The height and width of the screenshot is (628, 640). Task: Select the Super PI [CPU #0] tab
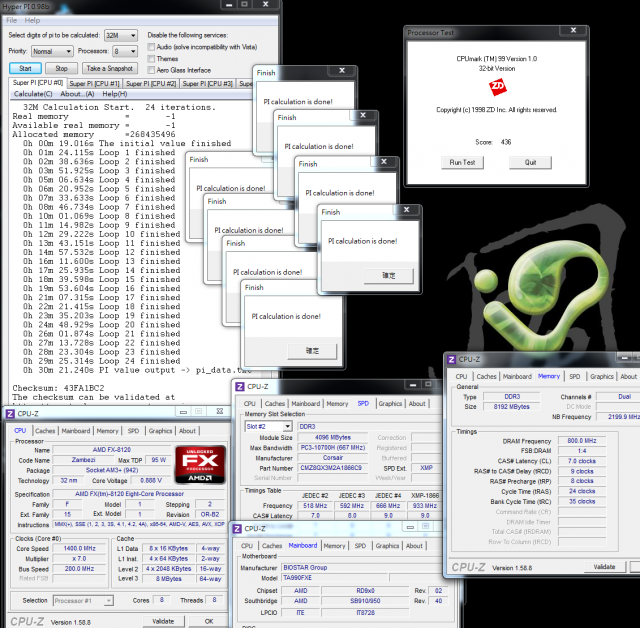pyautogui.click(x=38, y=83)
